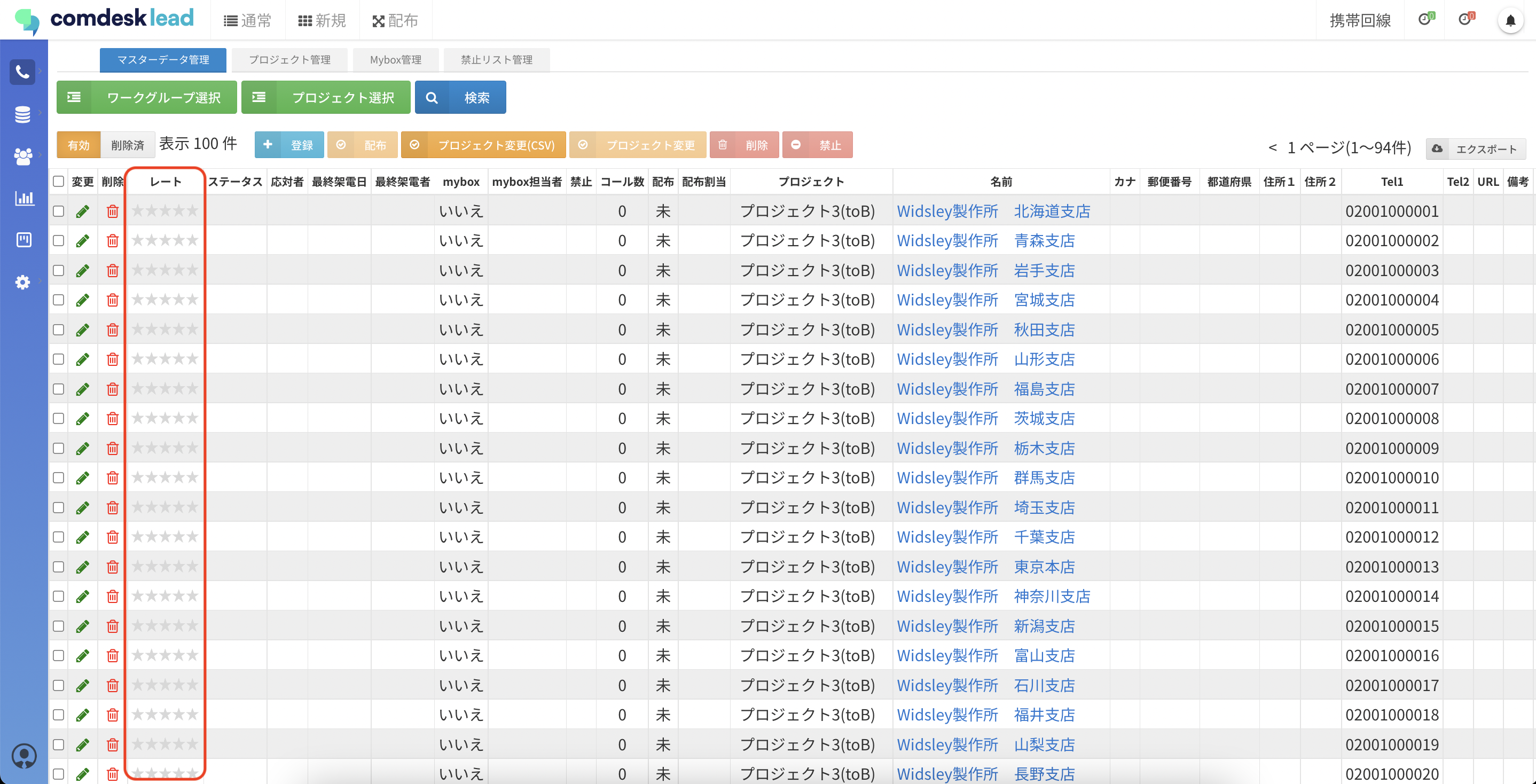
Task: Click the notification bell icon
Action: coord(1510,21)
